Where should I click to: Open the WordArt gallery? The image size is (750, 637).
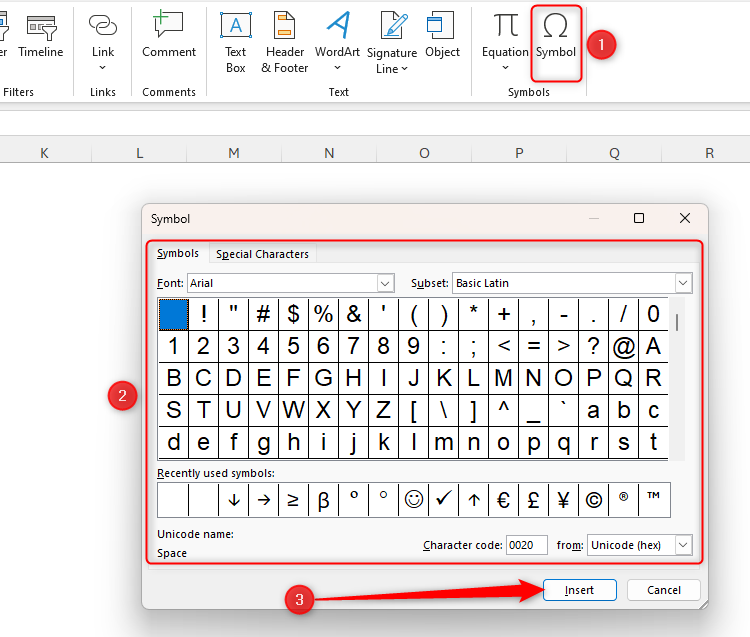[x=337, y=40]
